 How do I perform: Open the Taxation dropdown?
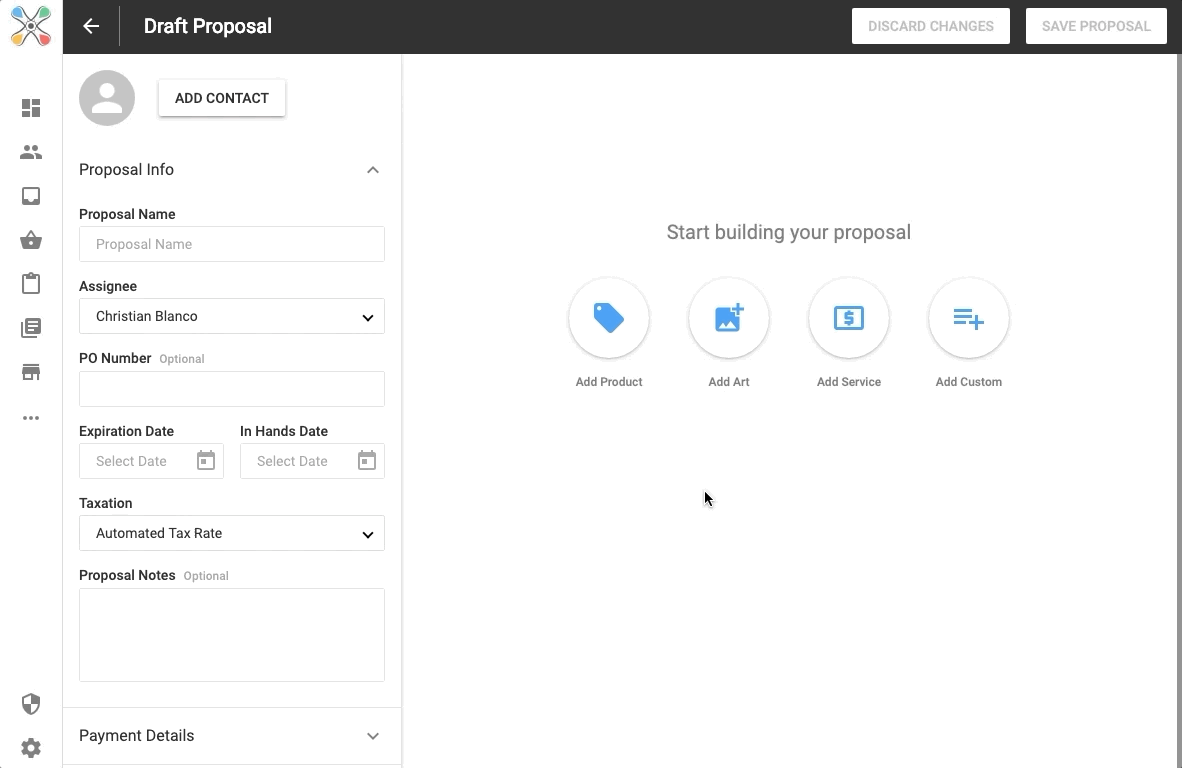(232, 533)
